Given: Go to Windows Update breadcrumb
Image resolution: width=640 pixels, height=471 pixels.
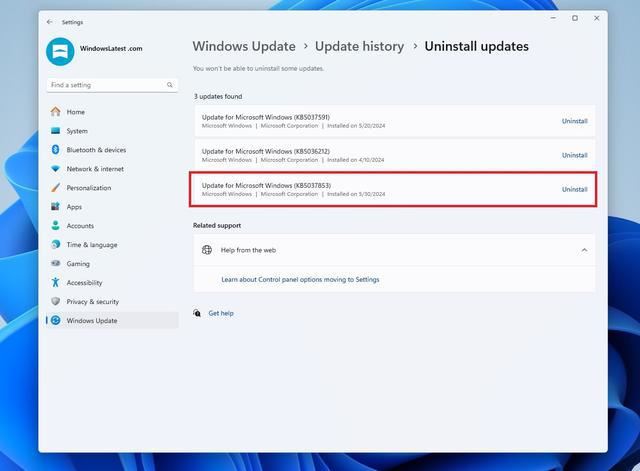Looking at the screenshot, I should click(x=244, y=46).
